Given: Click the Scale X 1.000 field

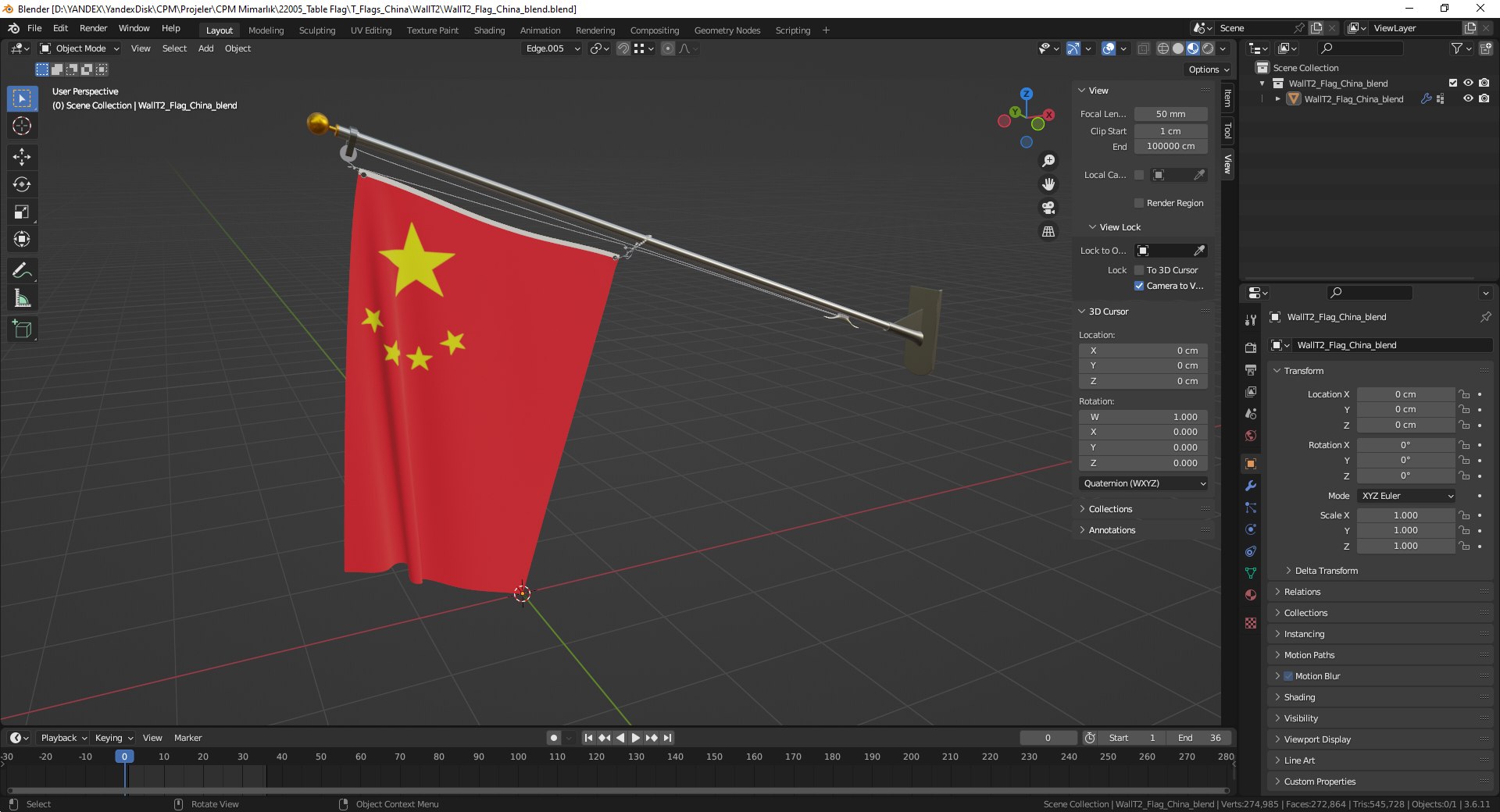Looking at the screenshot, I should [x=1405, y=515].
